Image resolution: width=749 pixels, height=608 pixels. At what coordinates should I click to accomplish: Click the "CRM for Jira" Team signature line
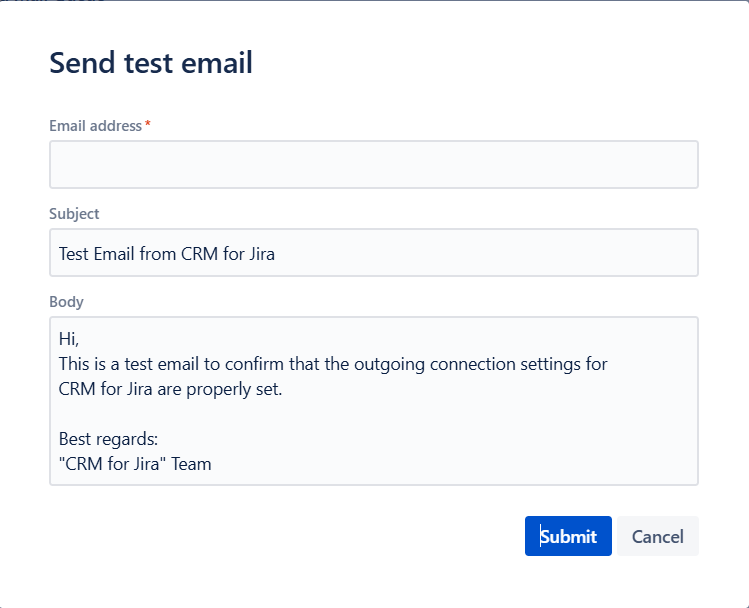click(x=135, y=464)
